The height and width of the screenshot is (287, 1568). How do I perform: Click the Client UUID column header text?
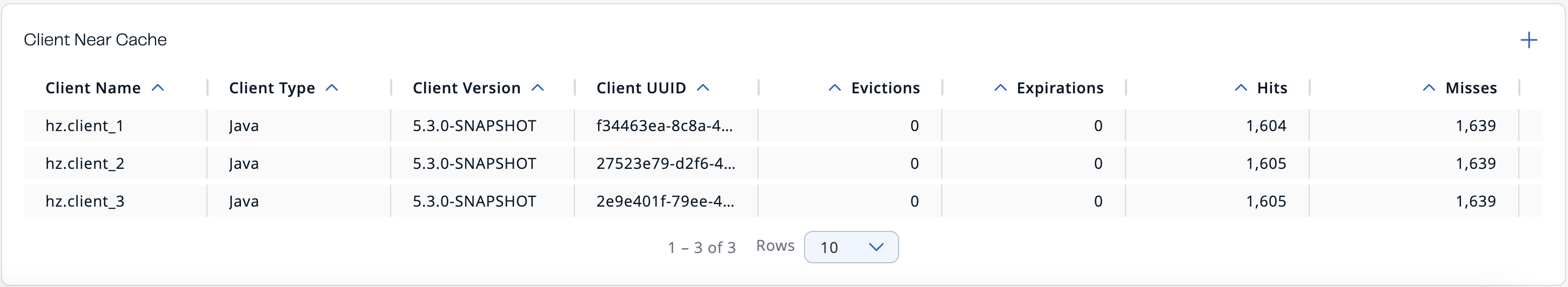click(641, 88)
